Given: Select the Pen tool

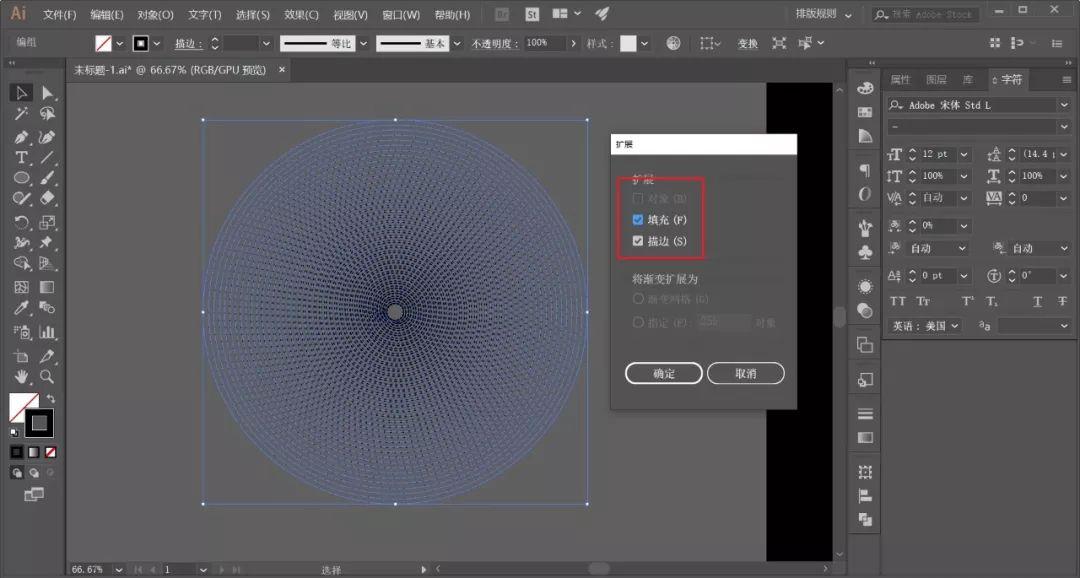Looking at the screenshot, I should tap(21, 136).
